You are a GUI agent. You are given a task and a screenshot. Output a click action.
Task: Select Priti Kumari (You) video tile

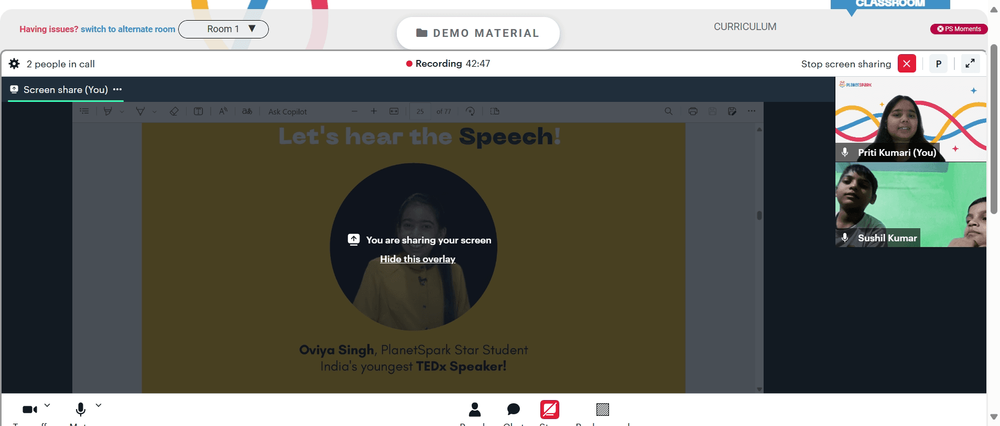coord(911,119)
